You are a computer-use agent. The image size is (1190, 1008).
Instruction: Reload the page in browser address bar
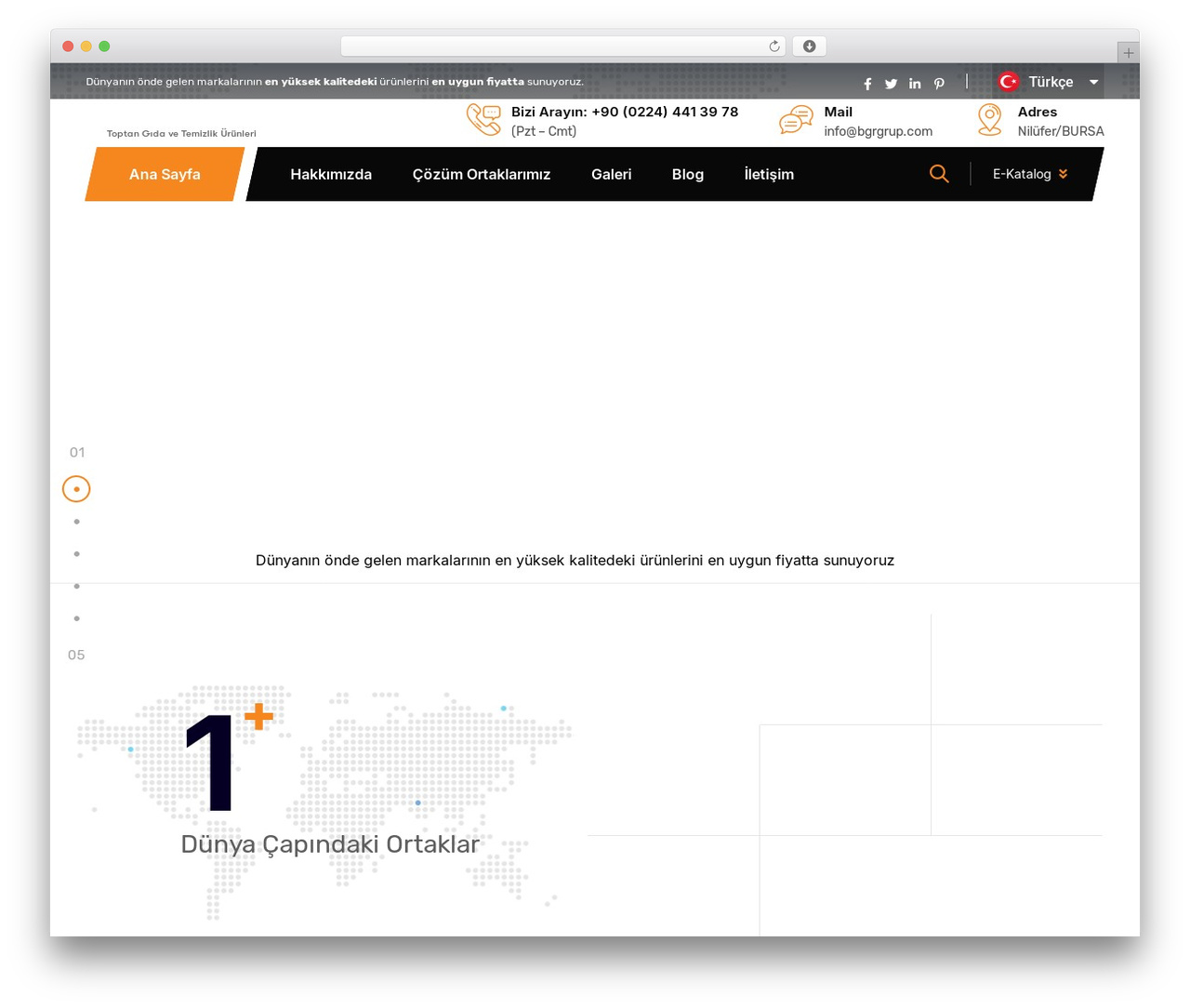(x=773, y=46)
